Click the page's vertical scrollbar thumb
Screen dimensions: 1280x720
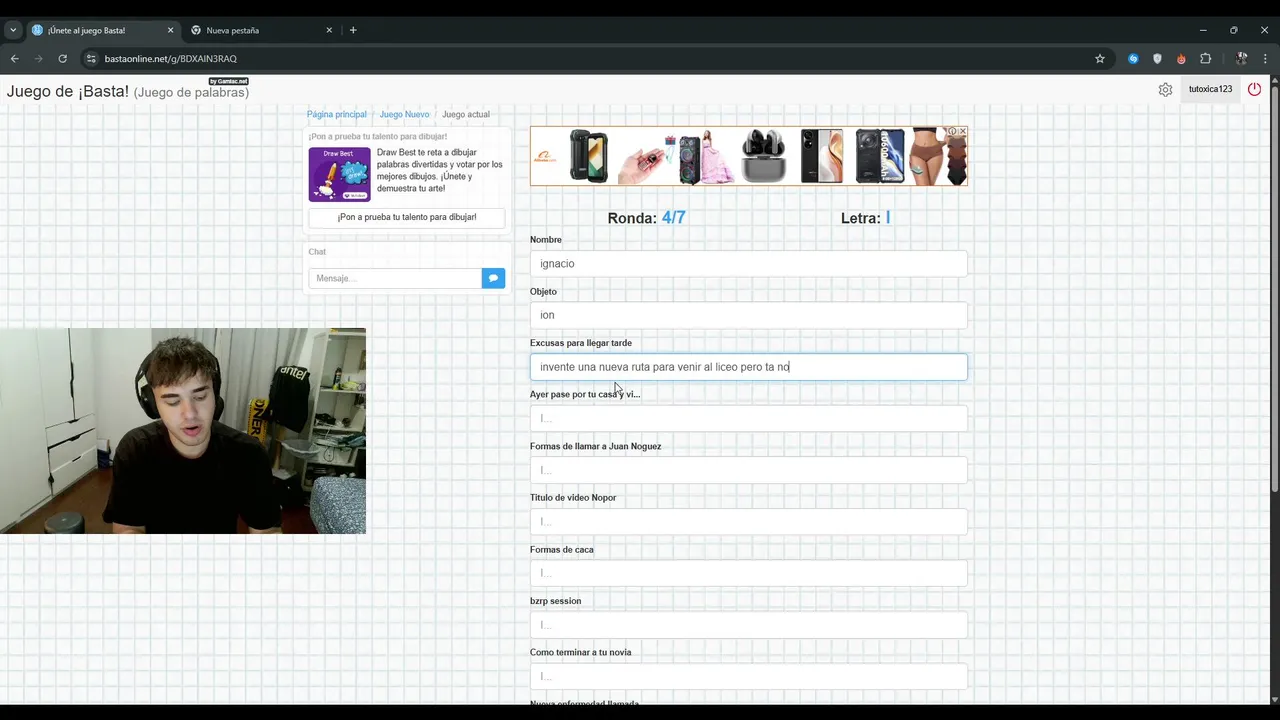[x=1273, y=290]
